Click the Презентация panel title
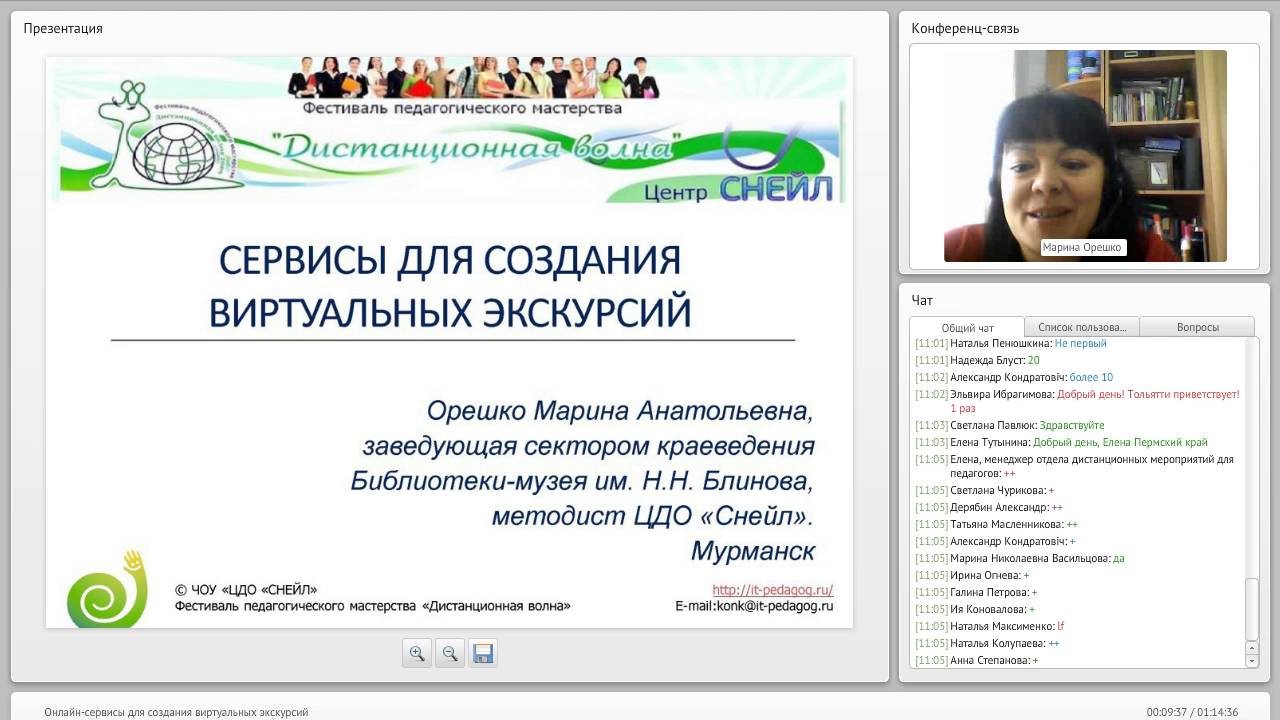Image resolution: width=1280 pixels, height=720 pixels. (x=63, y=28)
